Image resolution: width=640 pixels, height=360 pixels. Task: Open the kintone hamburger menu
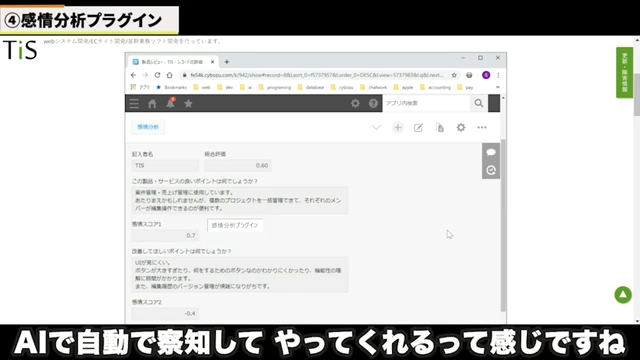[134, 103]
